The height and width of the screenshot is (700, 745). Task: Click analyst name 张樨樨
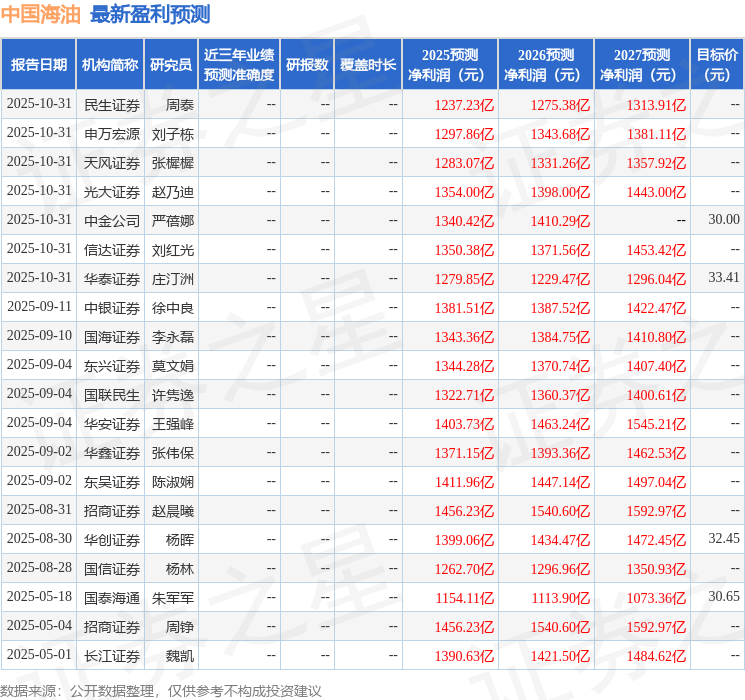(173, 163)
